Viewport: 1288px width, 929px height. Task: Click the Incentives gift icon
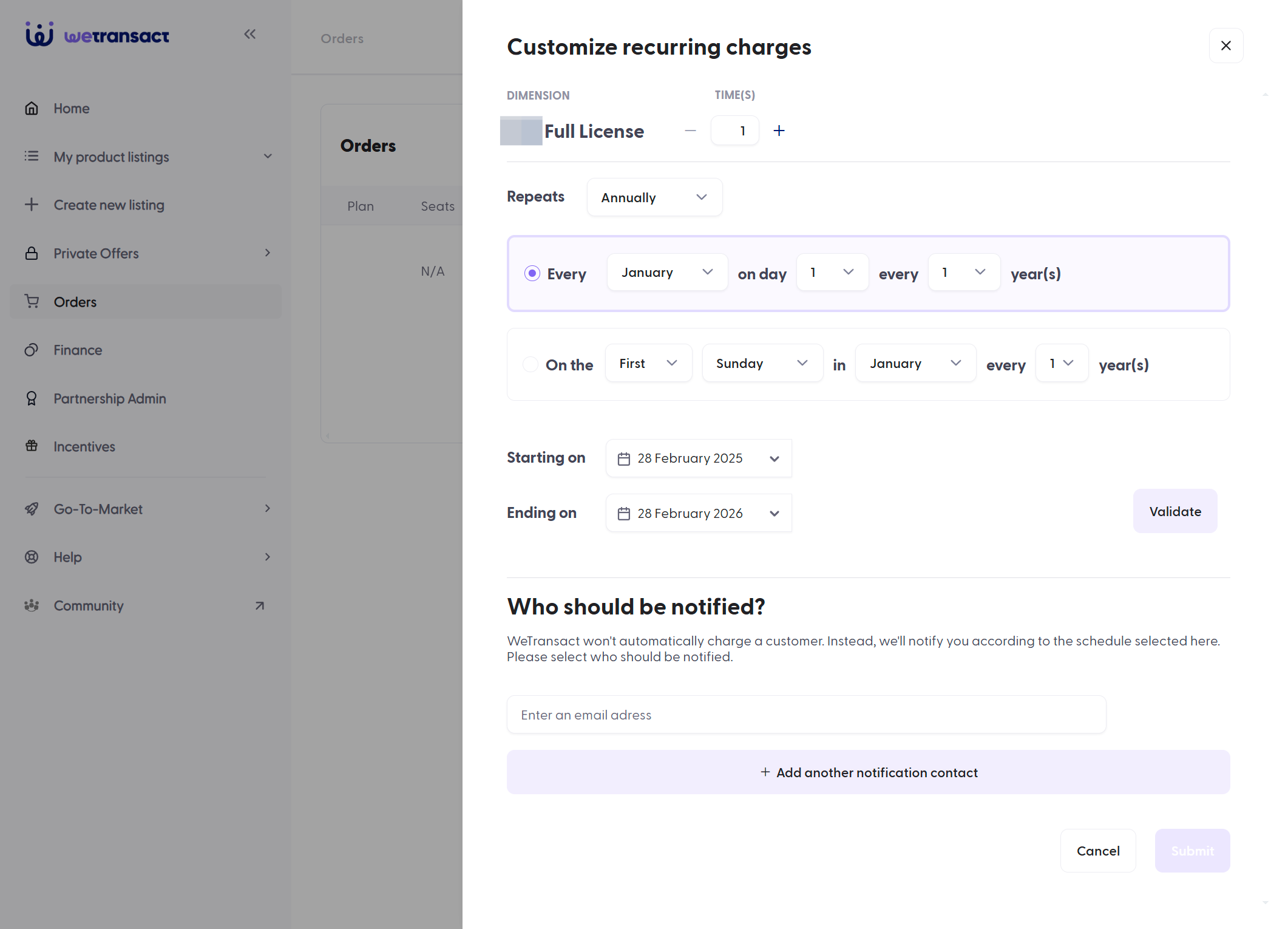coord(32,446)
